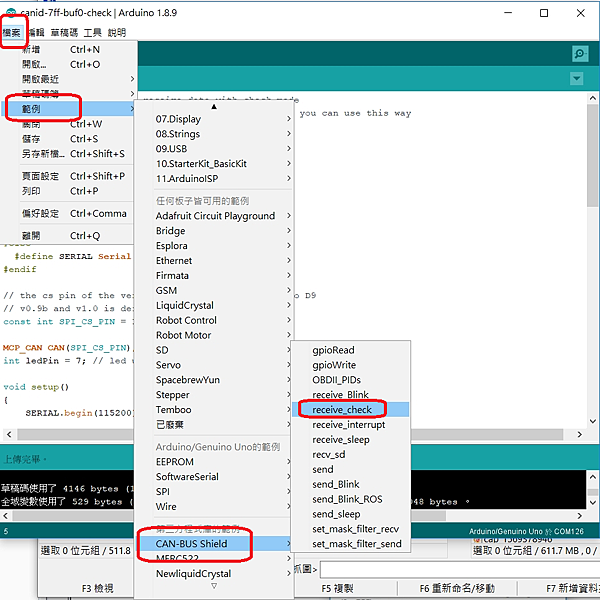Screen dimensions: 600x600
Task: Open the send_Blink_ROS example
Action: point(351,499)
